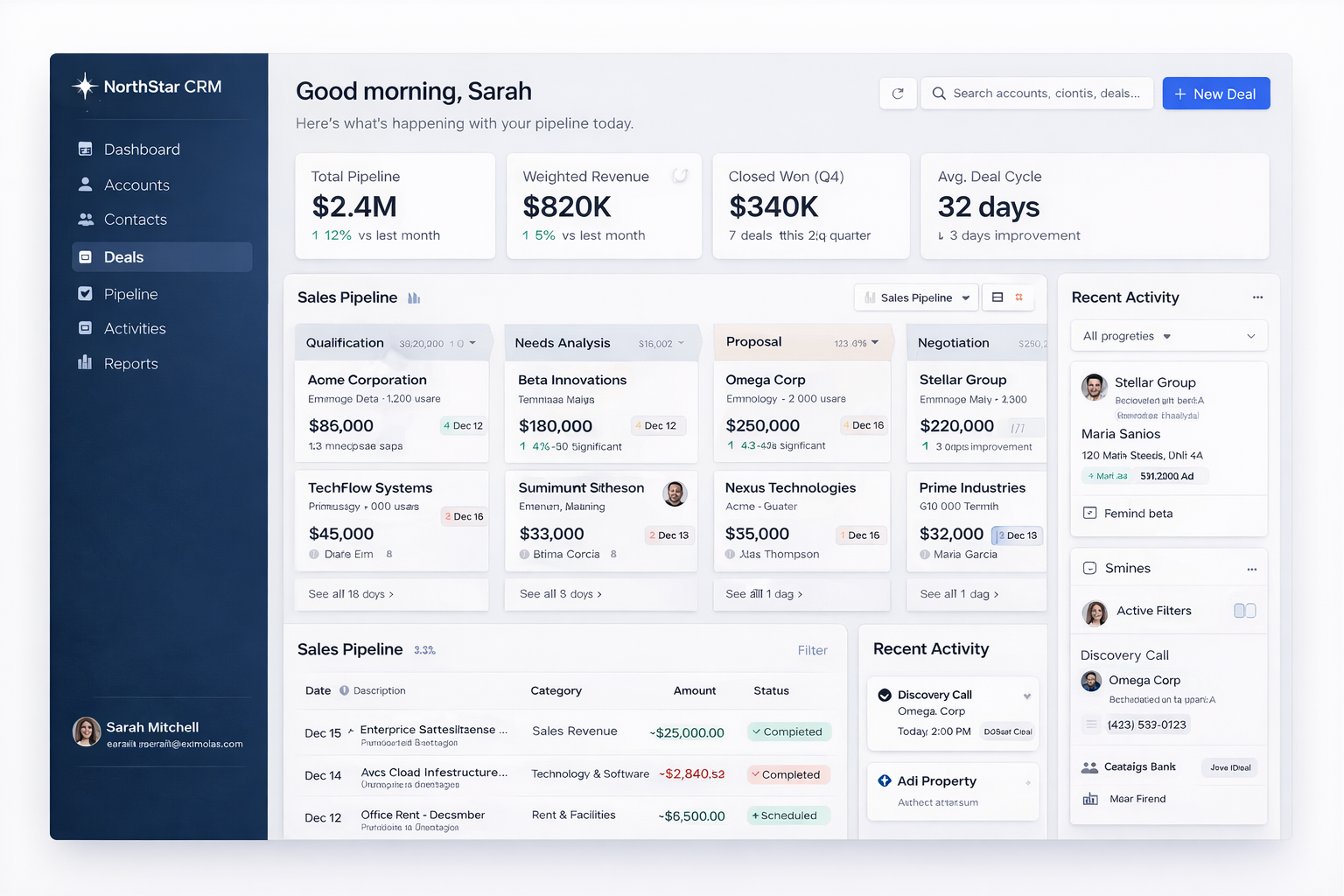Image resolution: width=1344 pixels, height=896 pixels.
Task: Switch to orange grid view icon
Action: (x=1019, y=297)
